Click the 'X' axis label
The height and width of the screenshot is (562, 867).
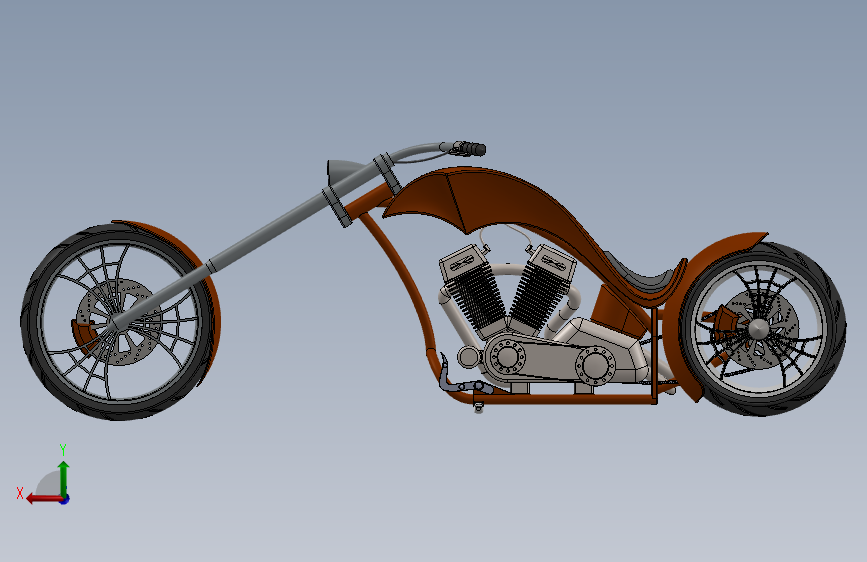(20, 493)
